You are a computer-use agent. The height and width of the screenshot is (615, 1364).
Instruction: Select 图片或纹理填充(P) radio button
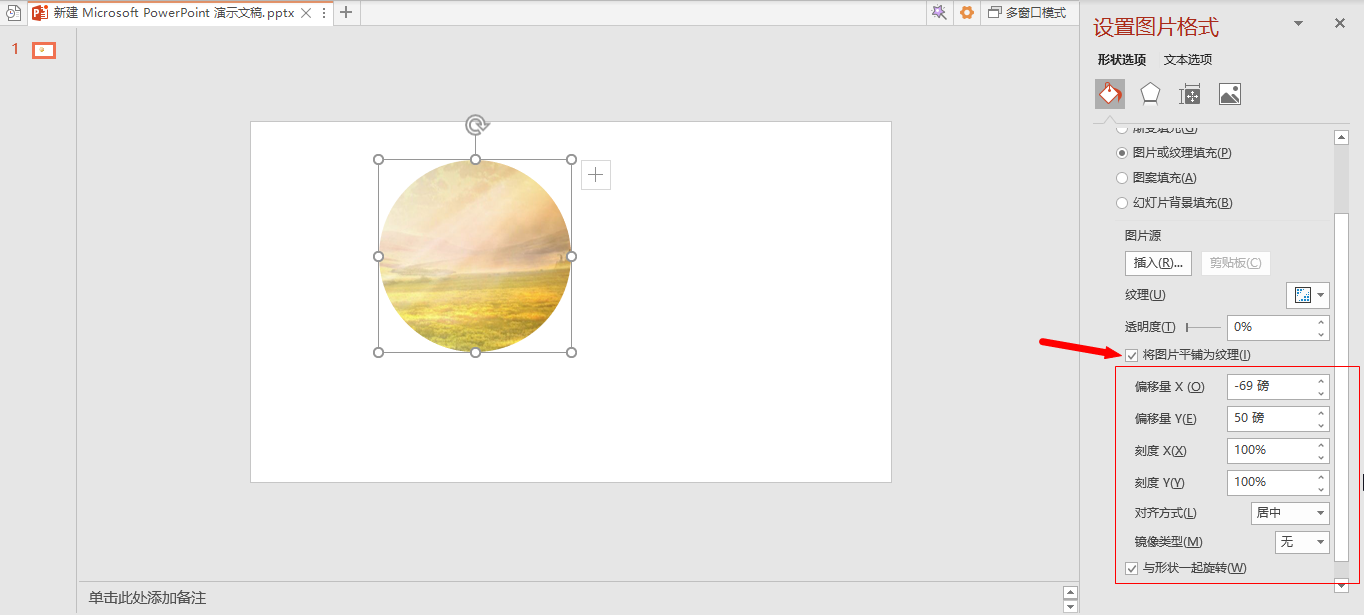[1122, 153]
